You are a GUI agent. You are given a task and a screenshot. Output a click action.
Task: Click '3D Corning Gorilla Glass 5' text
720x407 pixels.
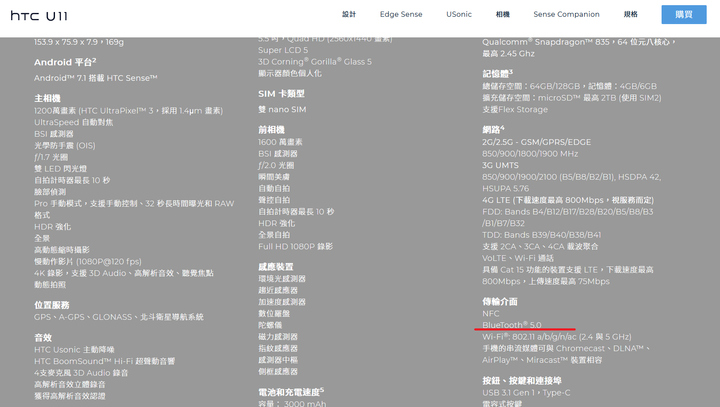pos(315,62)
